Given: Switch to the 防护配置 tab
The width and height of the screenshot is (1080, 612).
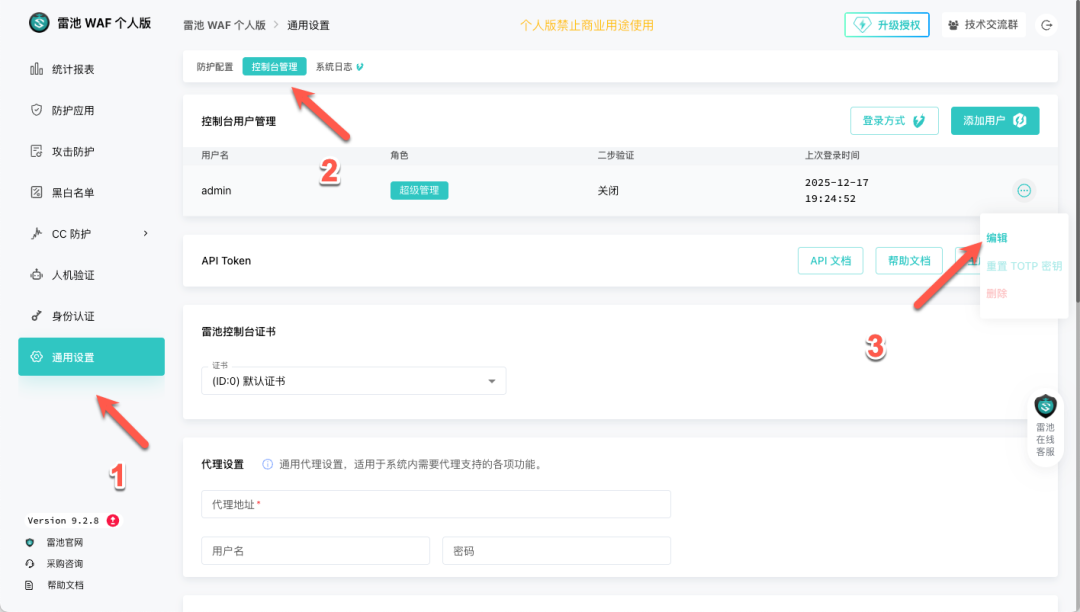Looking at the screenshot, I should tap(215, 67).
